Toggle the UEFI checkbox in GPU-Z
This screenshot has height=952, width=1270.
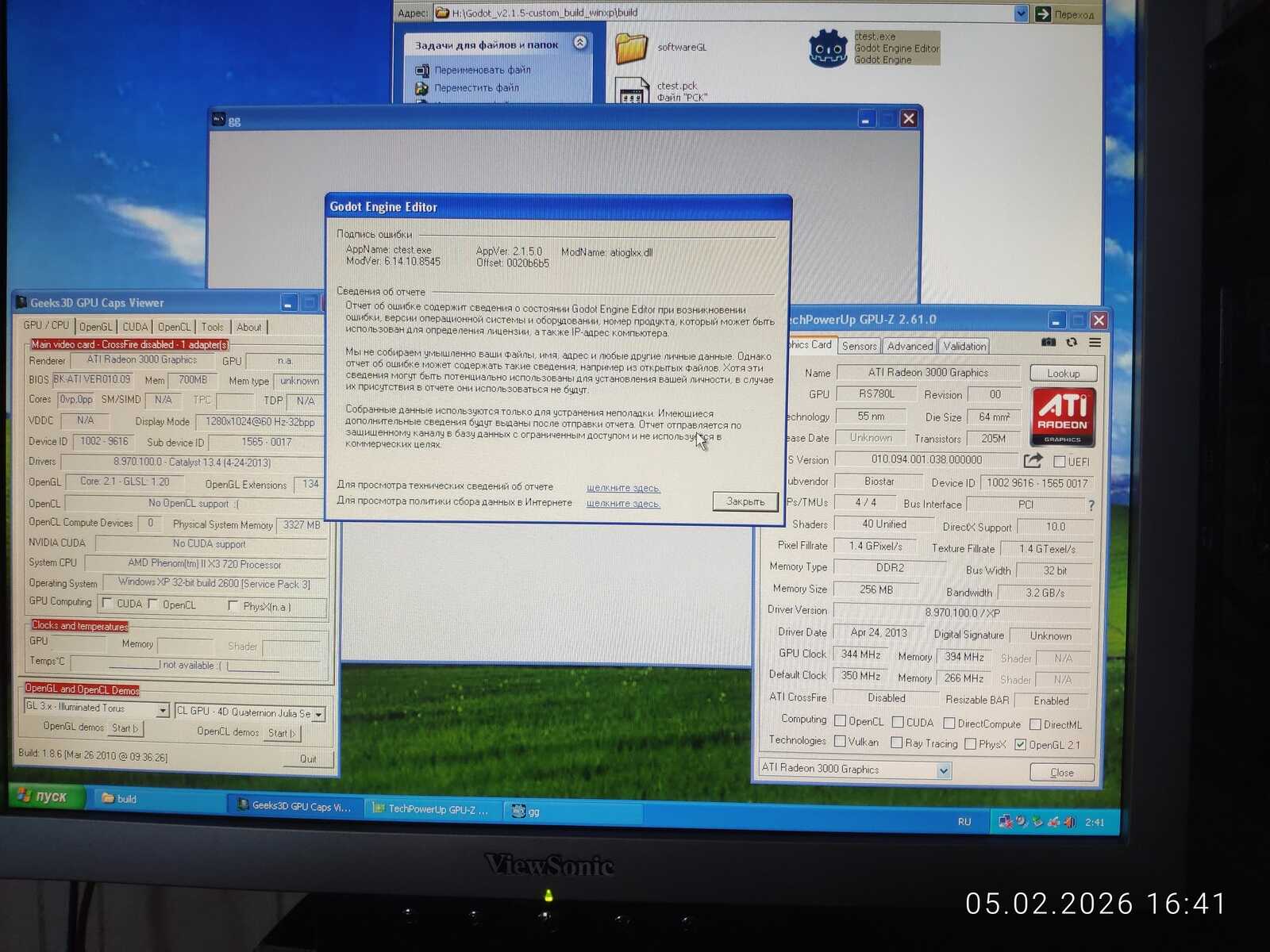click(x=1059, y=462)
